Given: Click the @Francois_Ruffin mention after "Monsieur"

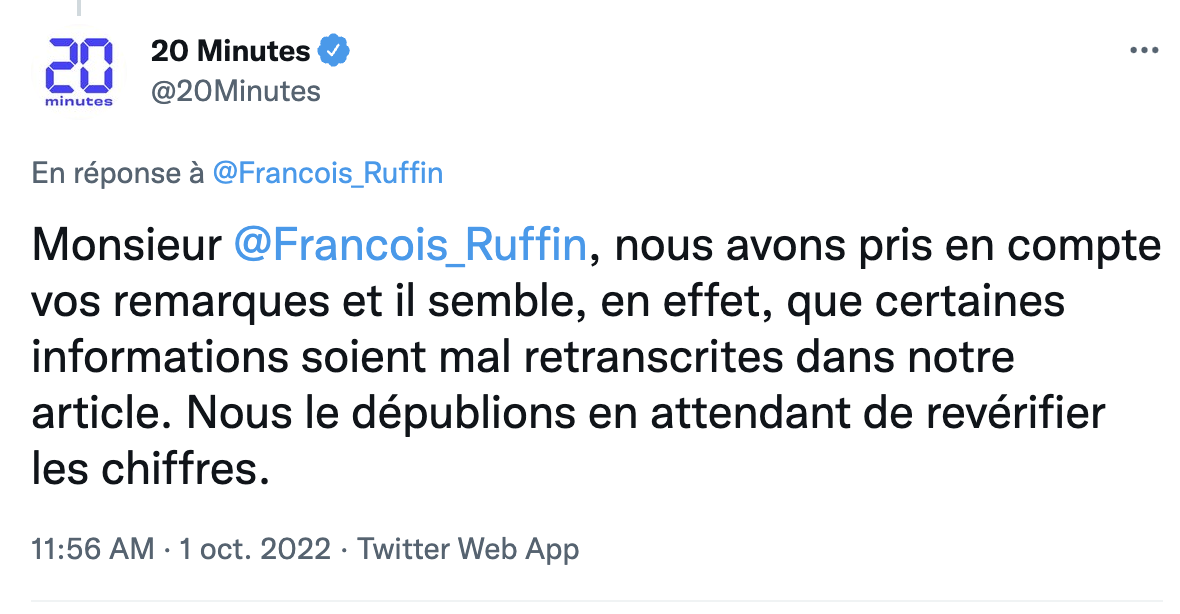Looking at the screenshot, I should [410, 245].
